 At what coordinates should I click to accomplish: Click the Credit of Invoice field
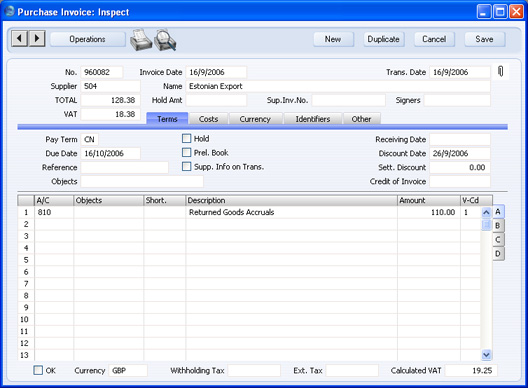[x=460, y=181]
